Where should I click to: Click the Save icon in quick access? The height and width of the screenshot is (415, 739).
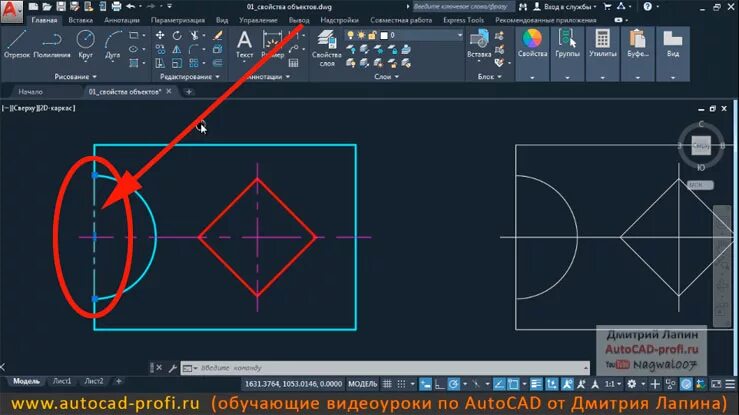click(x=61, y=7)
